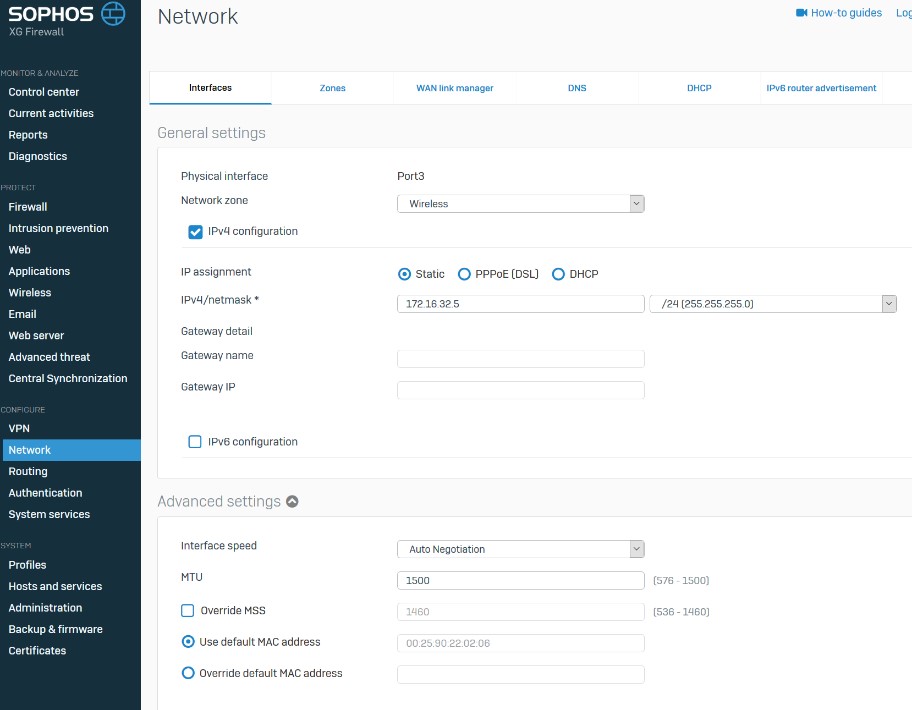This screenshot has width=912, height=710.
Task: Enable the Override MSS checkbox
Action: [x=188, y=611]
